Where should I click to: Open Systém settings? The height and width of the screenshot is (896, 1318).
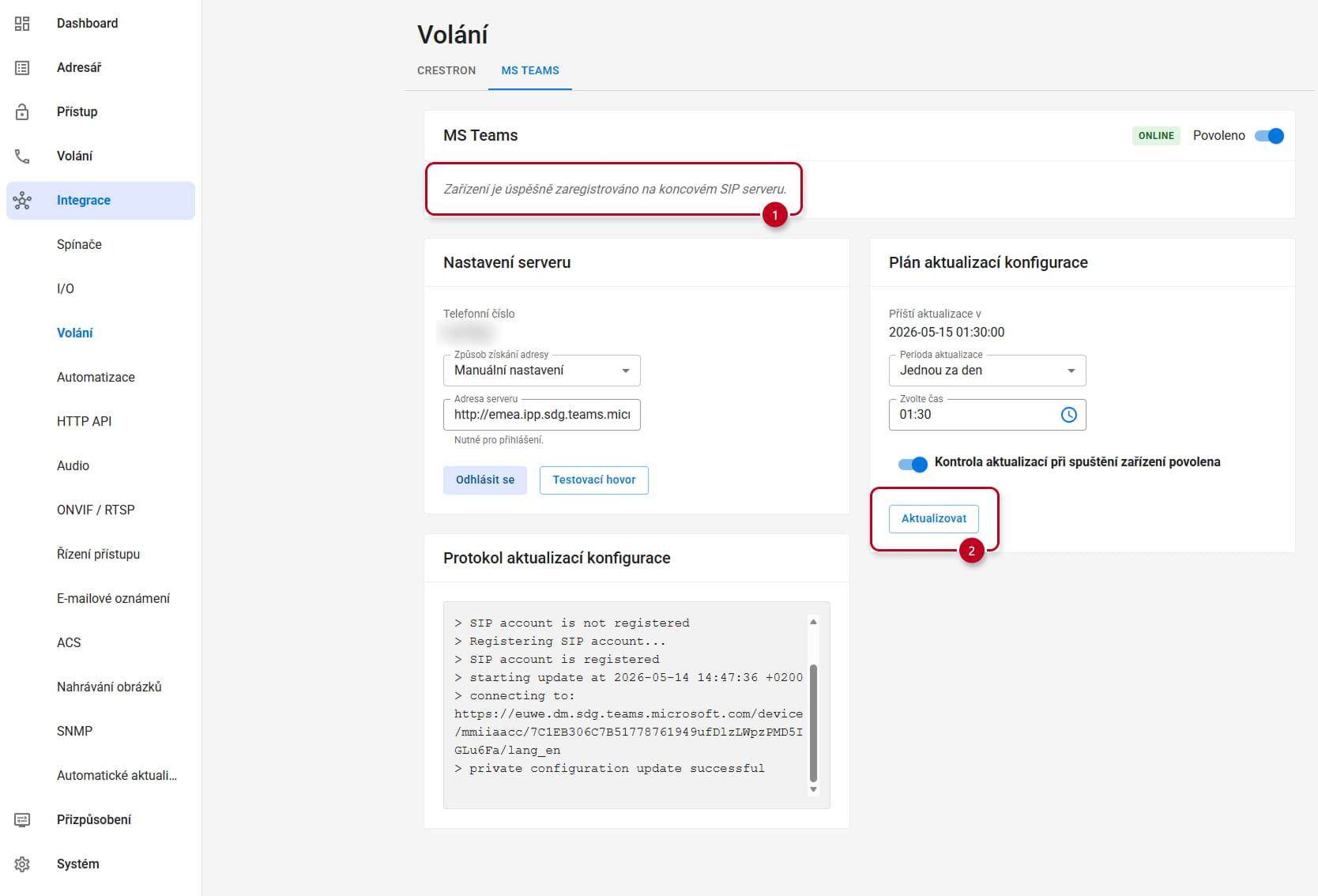click(x=100, y=864)
